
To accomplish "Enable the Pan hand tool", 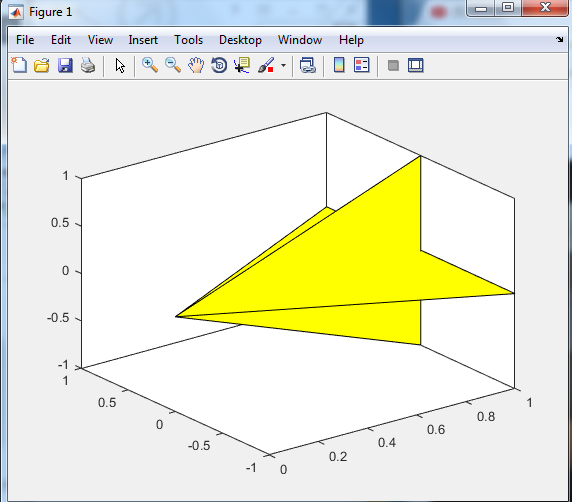I will tap(196, 66).
